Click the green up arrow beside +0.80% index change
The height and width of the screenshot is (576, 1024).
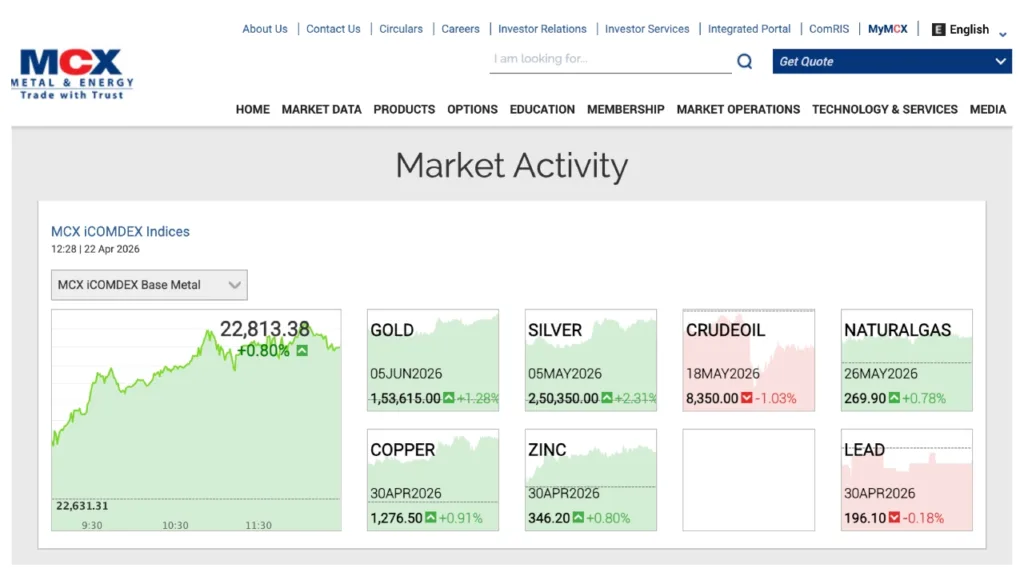(302, 351)
